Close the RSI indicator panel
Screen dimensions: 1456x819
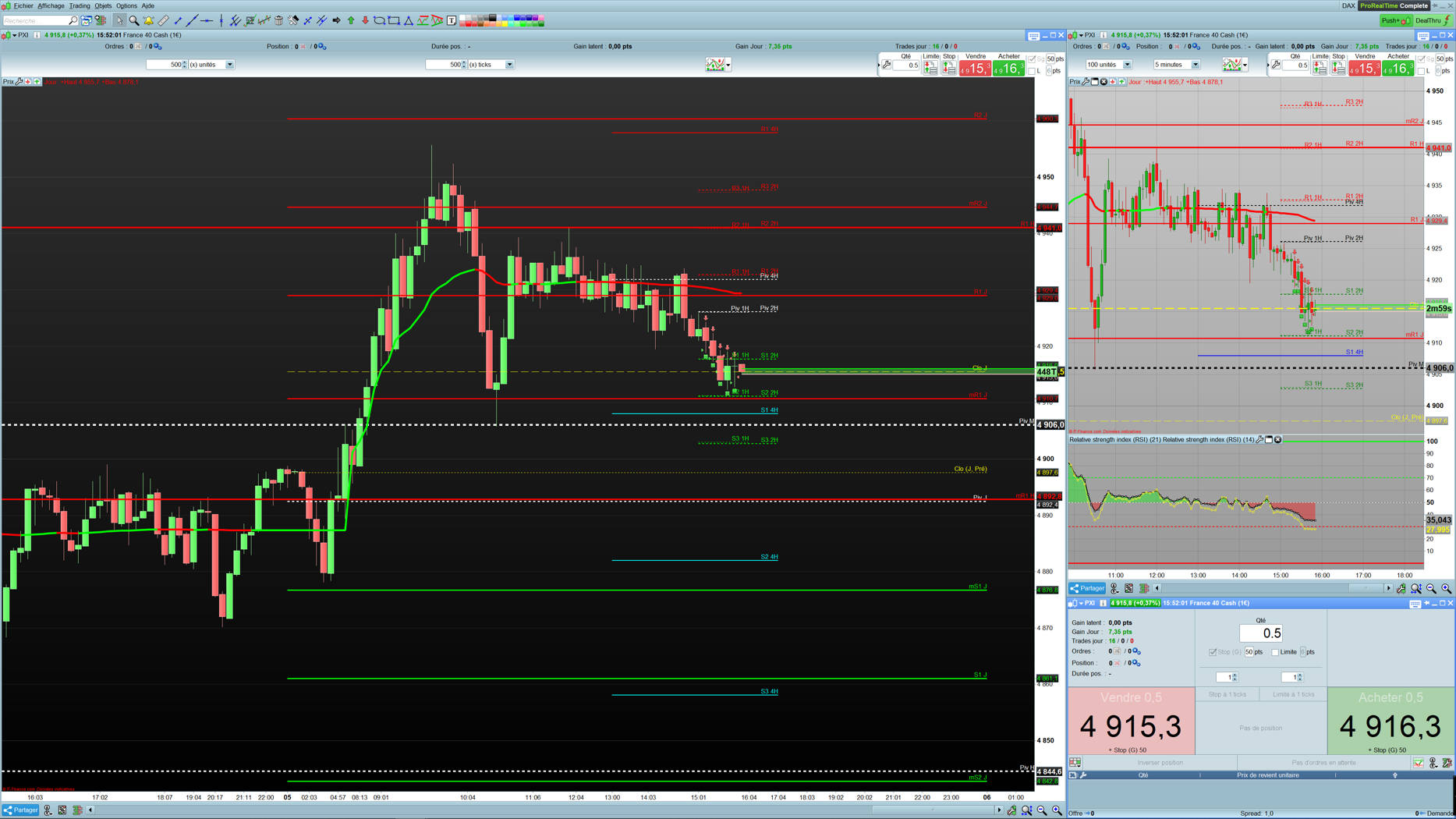(x=1277, y=440)
